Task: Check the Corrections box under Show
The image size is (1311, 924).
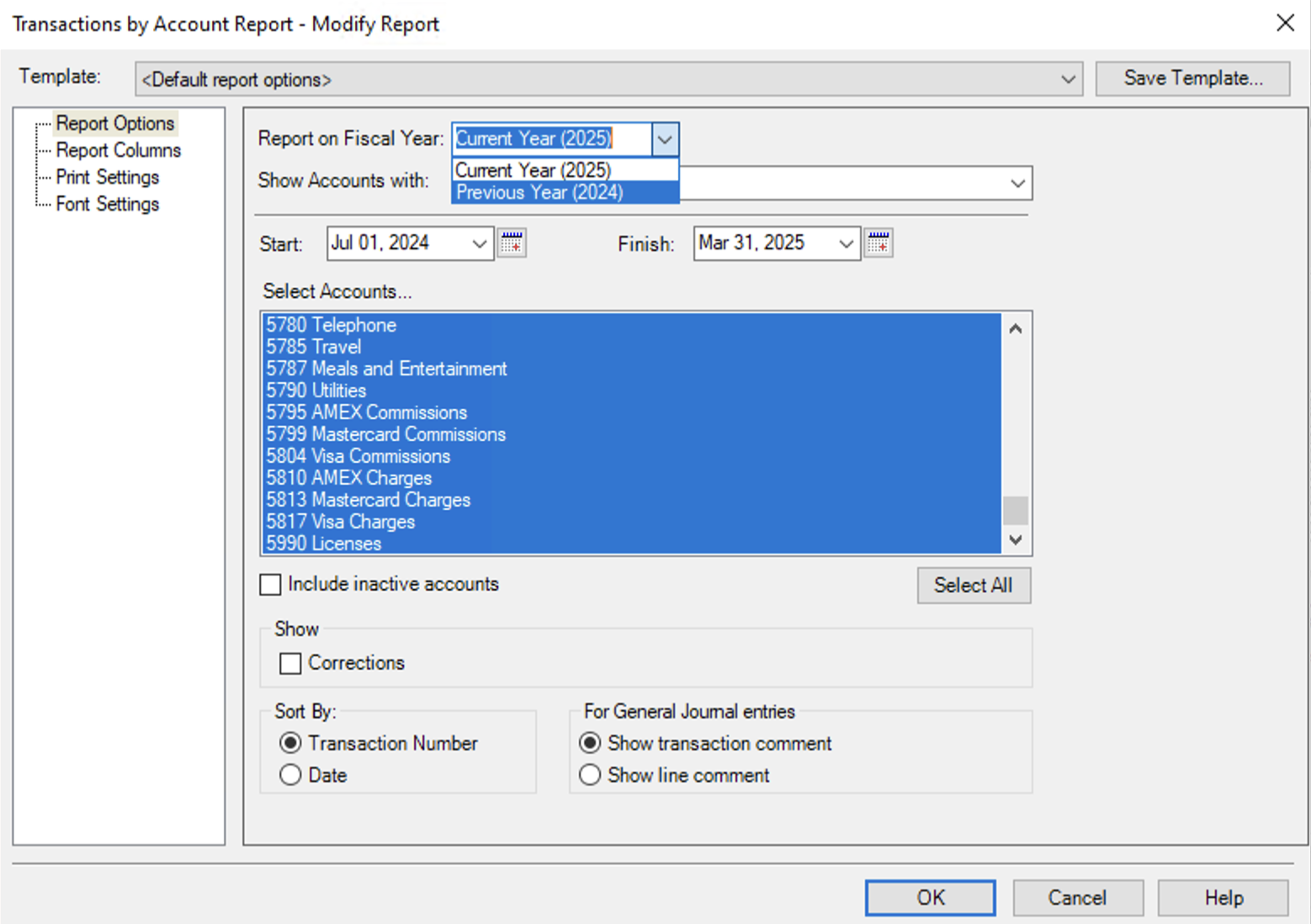Action: [x=290, y=663]
